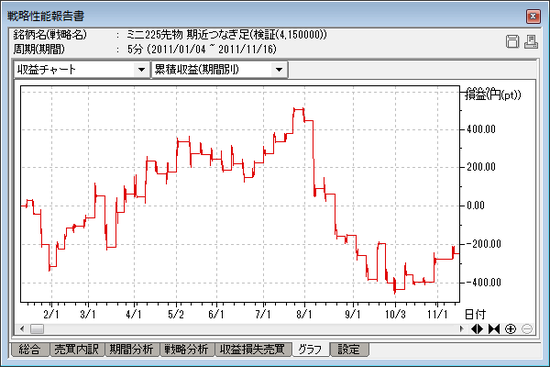The height and width of the screenshot is (367, 550).
Task: Select the 収益損失売買 tab
Action: click(253, 349)
